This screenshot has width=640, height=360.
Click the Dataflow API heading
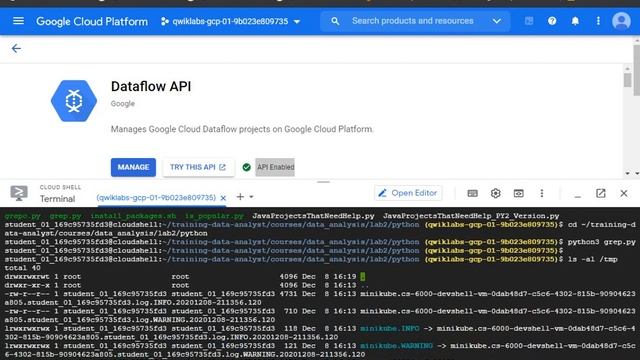[151, 87]
